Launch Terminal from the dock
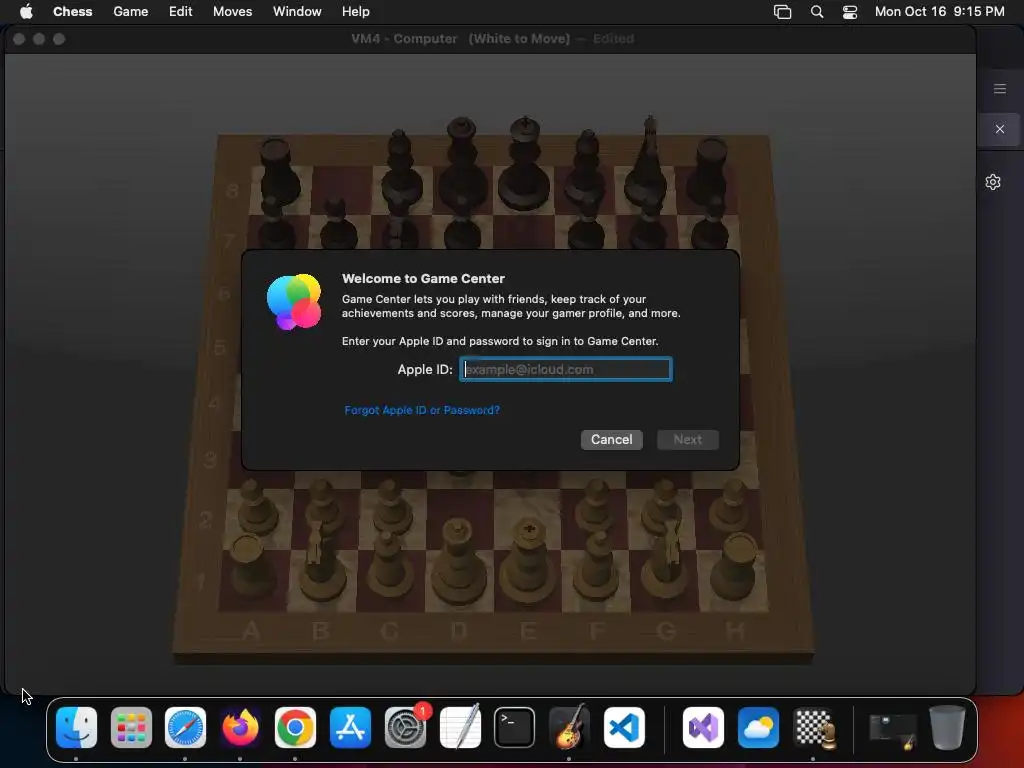This screenshot has height=768, width=1024. [x=515, y=728]
